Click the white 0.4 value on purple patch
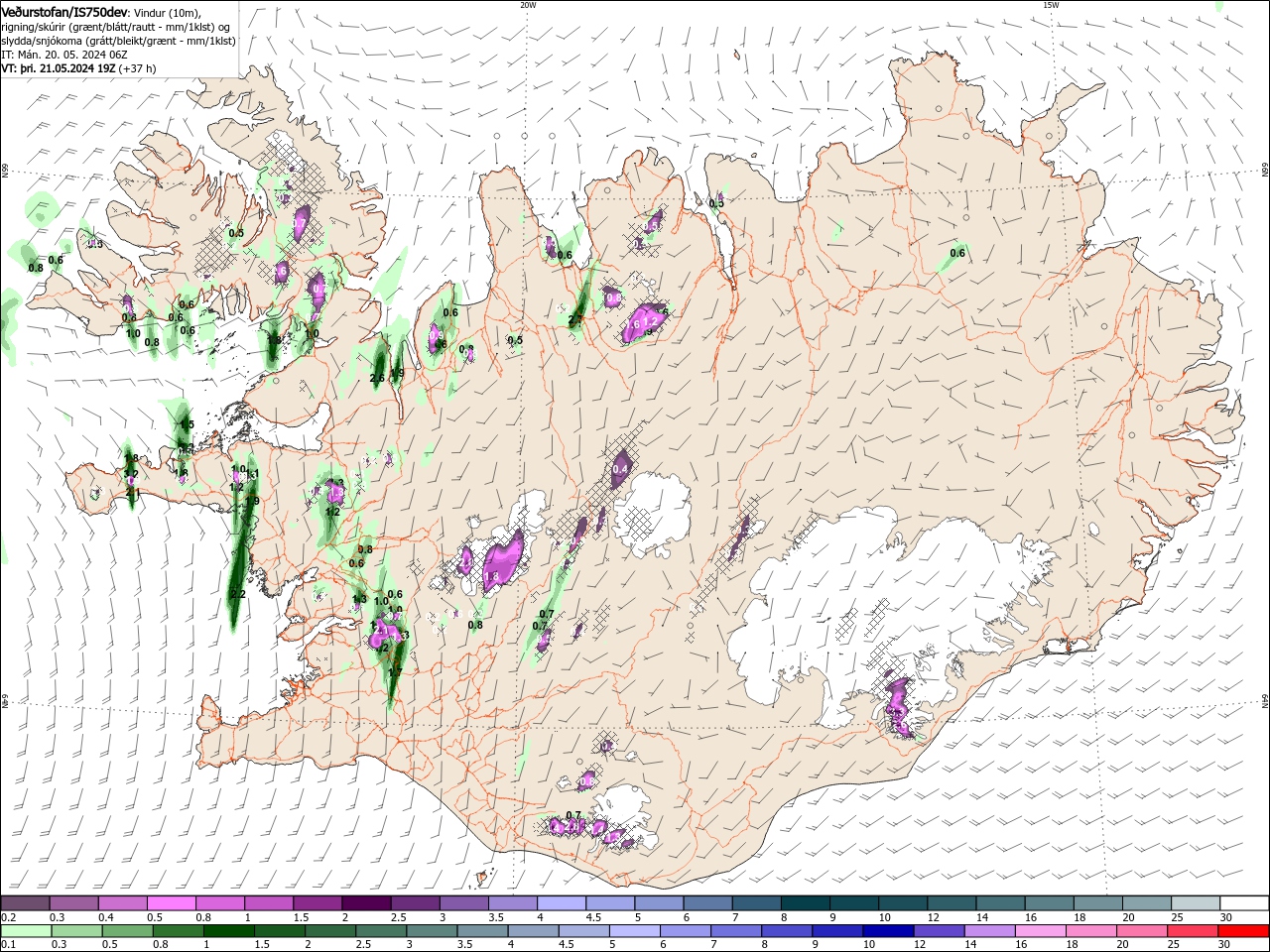This screenshot has height=952, width=1270. click(x=622, y=469)
